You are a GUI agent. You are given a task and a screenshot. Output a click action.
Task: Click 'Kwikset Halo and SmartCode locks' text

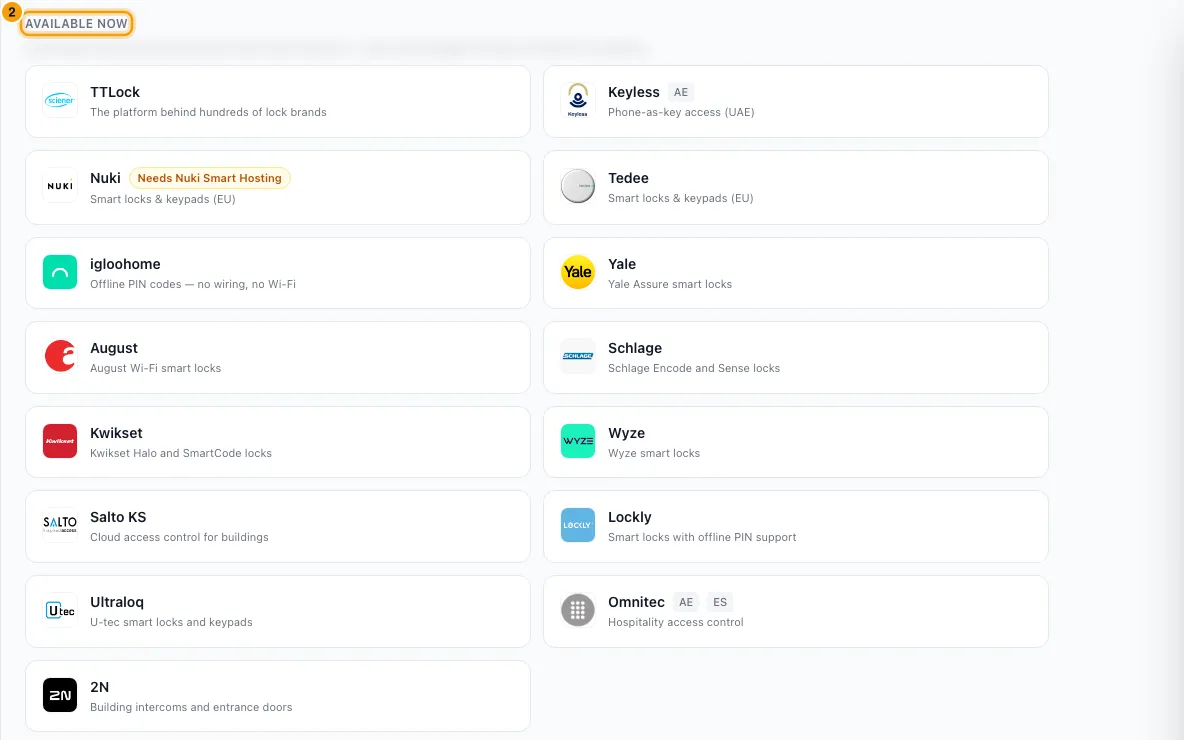(x=180, y=453)
